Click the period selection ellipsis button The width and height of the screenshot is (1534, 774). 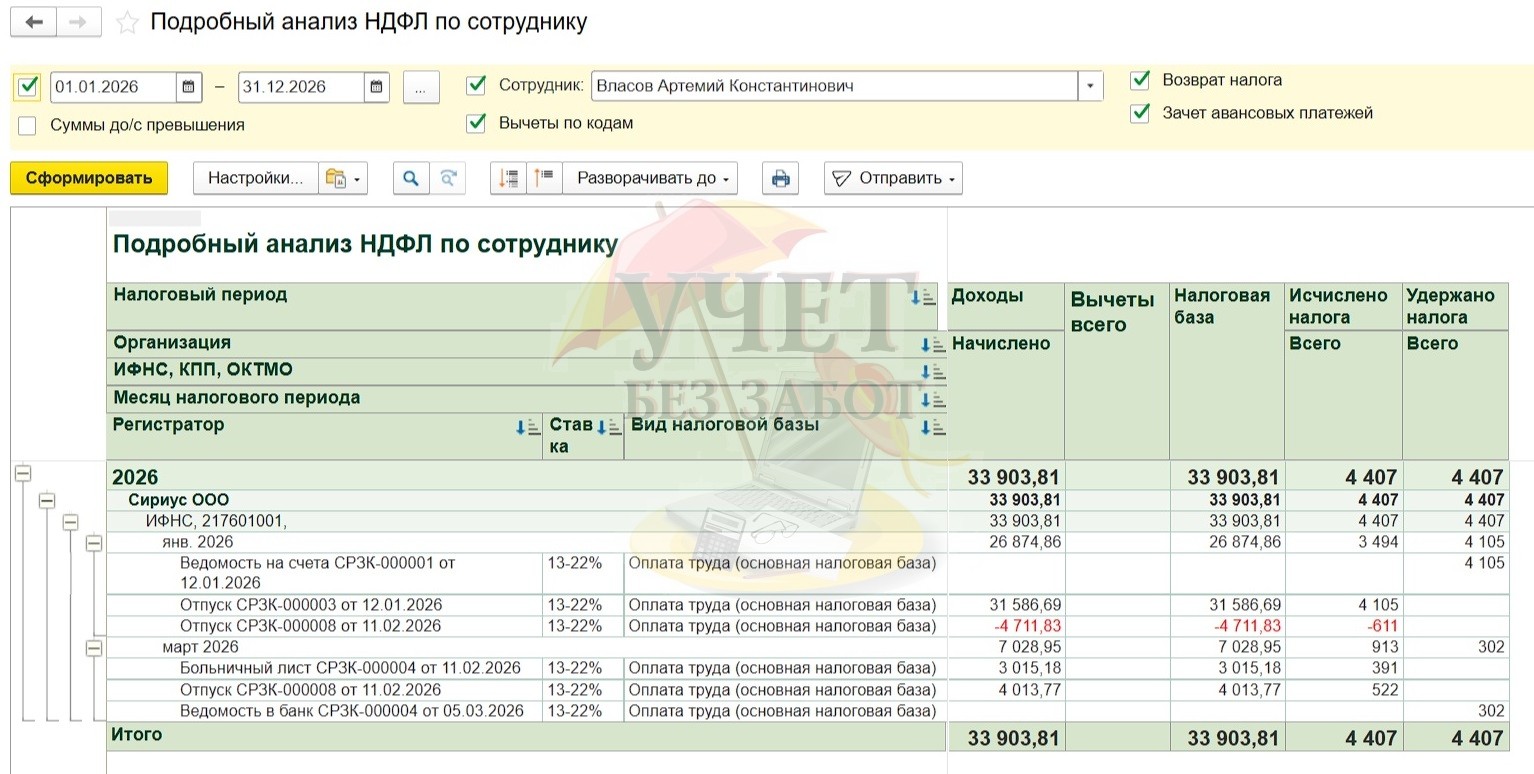(421, 87)
